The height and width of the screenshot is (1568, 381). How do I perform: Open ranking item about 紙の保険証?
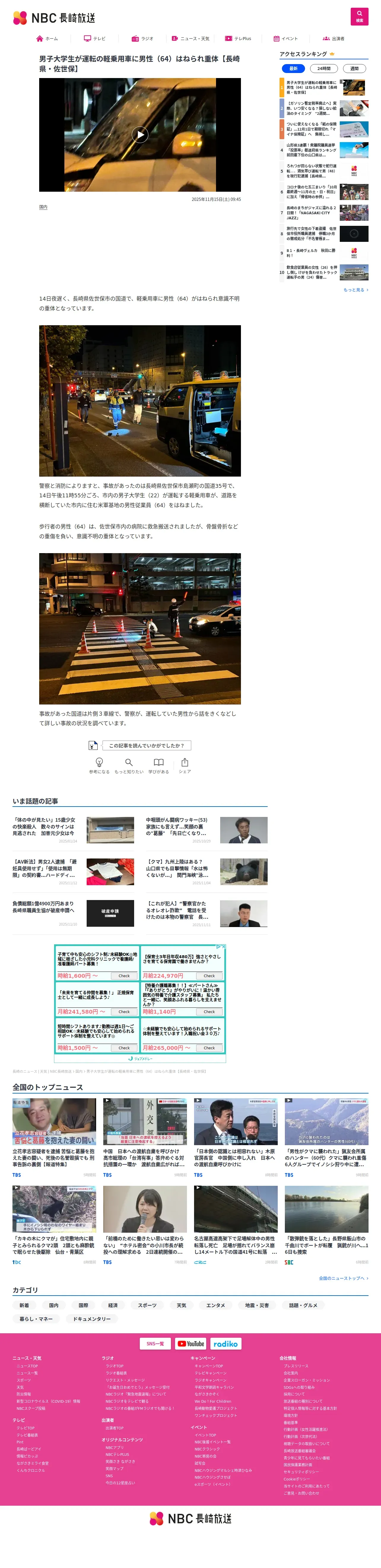pyautogui.click(x=324, y=129)
